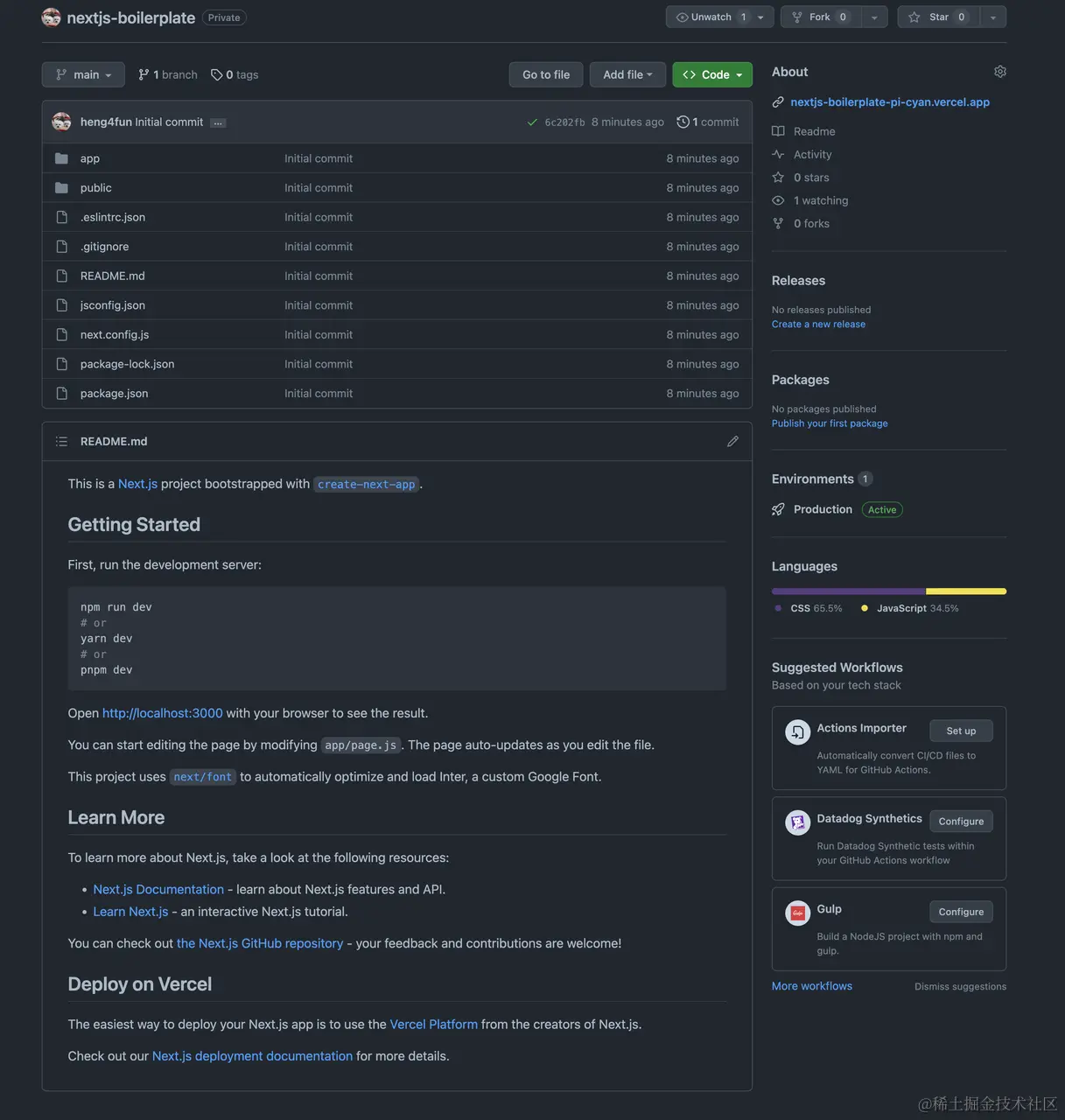Open the README outline list icon

point(61,442)
